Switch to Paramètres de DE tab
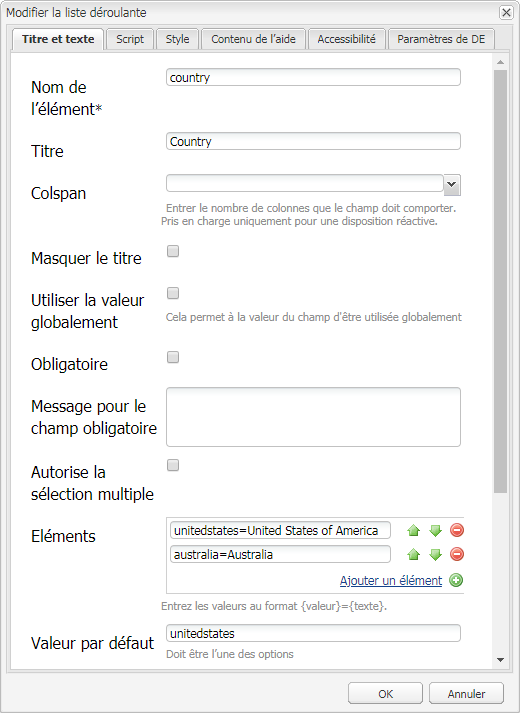The image size is (520, 713). [x=441, y=39]
